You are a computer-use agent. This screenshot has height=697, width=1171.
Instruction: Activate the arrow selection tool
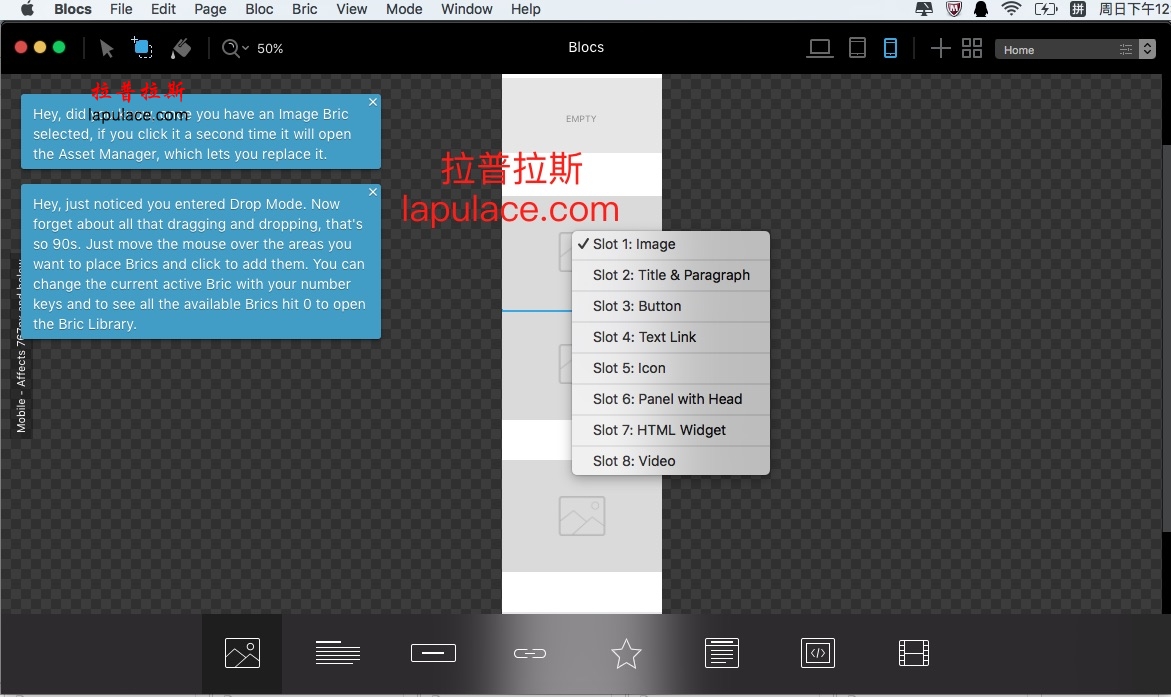pos(106,49)
